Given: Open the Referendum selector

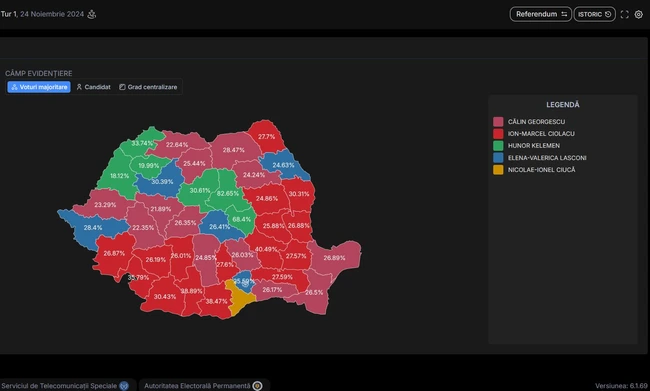Looking at the screenshot, I should pos(541,14).
